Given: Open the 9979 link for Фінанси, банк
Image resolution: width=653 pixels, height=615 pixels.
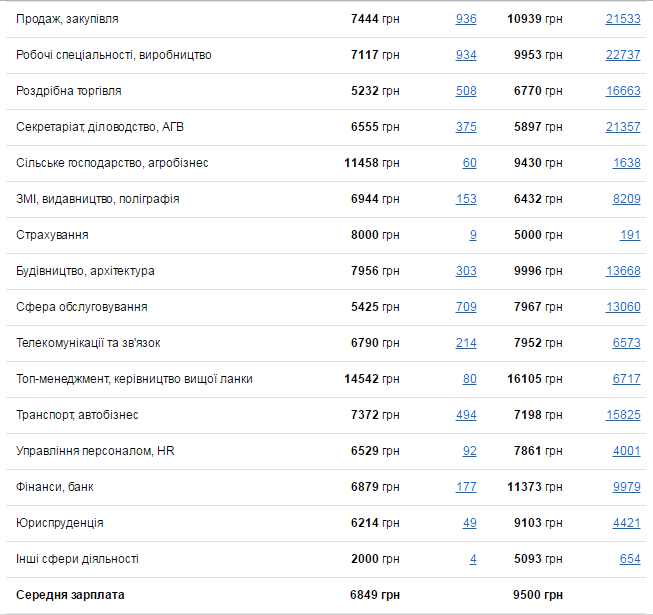Looking at the screenshot, I should [626, 487].
